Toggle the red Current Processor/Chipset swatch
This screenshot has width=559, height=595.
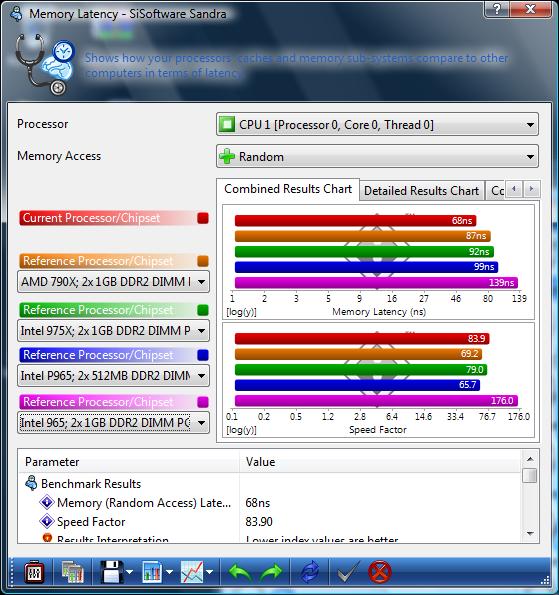(203, 218)
